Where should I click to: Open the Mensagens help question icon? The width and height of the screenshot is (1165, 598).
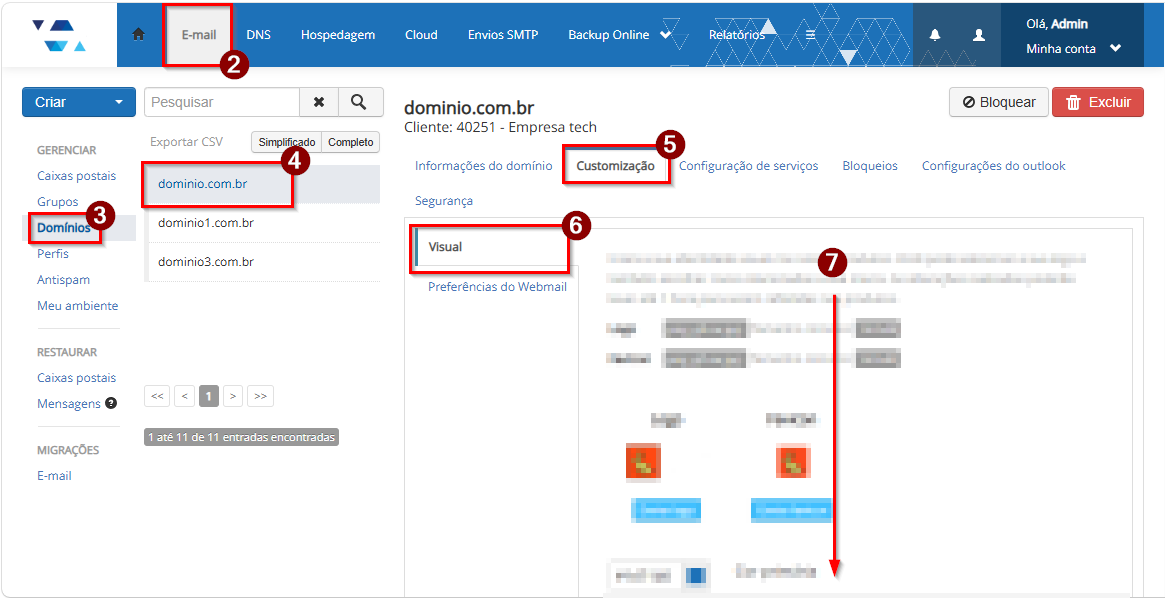click(x=111, y=403)
